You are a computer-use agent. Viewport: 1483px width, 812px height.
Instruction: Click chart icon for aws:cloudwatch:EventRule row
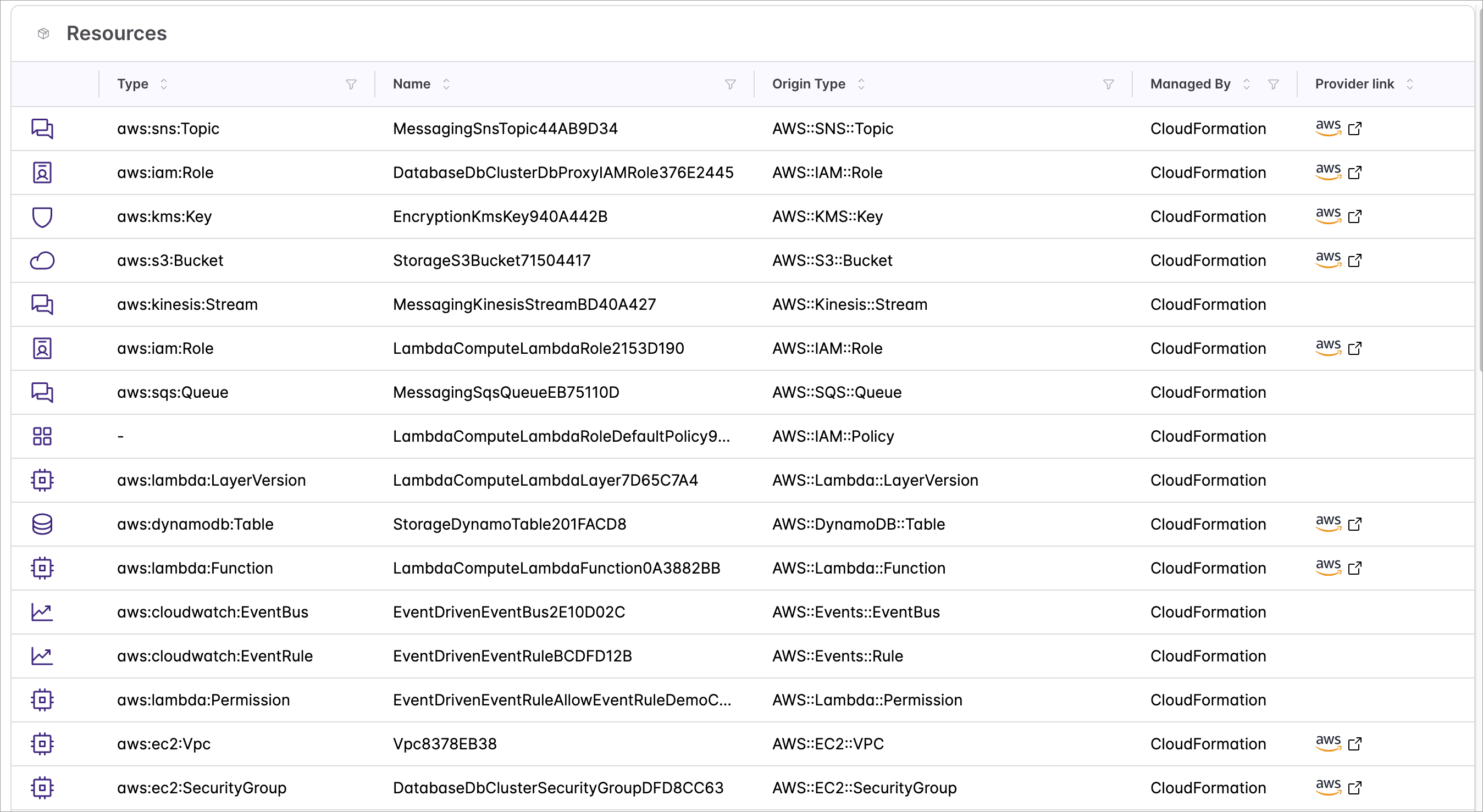click(42, 656)
